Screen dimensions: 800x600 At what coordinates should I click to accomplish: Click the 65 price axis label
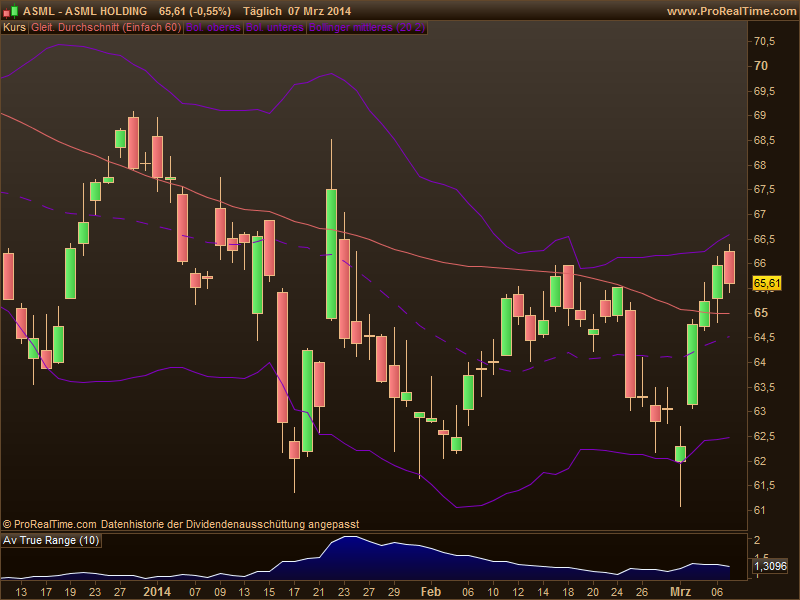(761, 313)
